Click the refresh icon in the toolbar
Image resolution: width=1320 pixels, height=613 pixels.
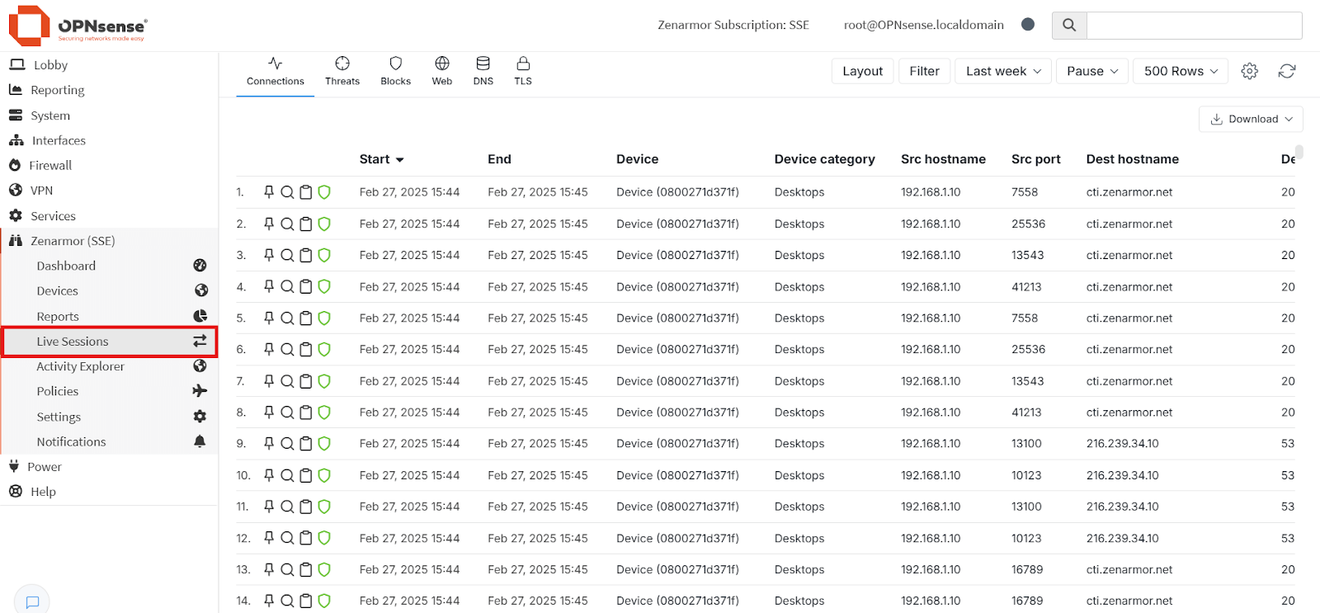1287,71
